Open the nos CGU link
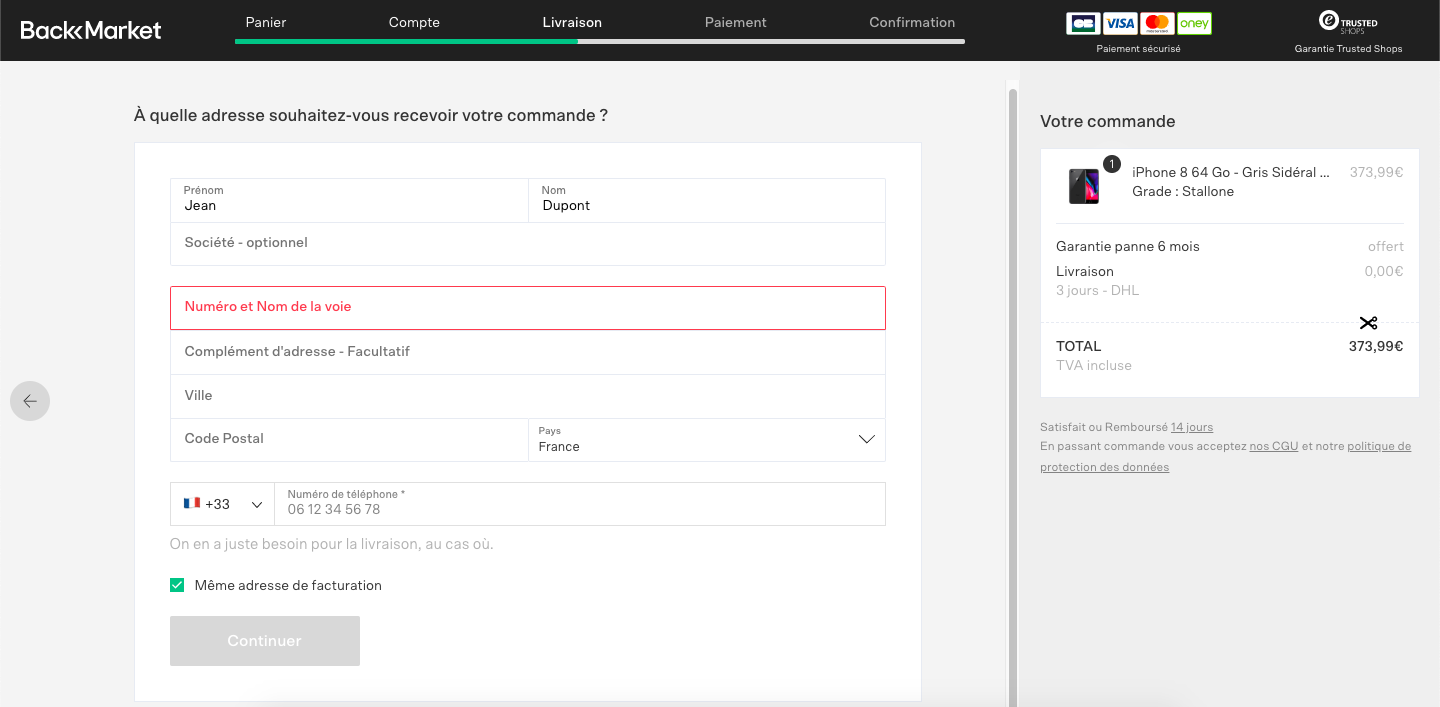This screenshot has width=1440, height=707. click(x=1273, y=446)
